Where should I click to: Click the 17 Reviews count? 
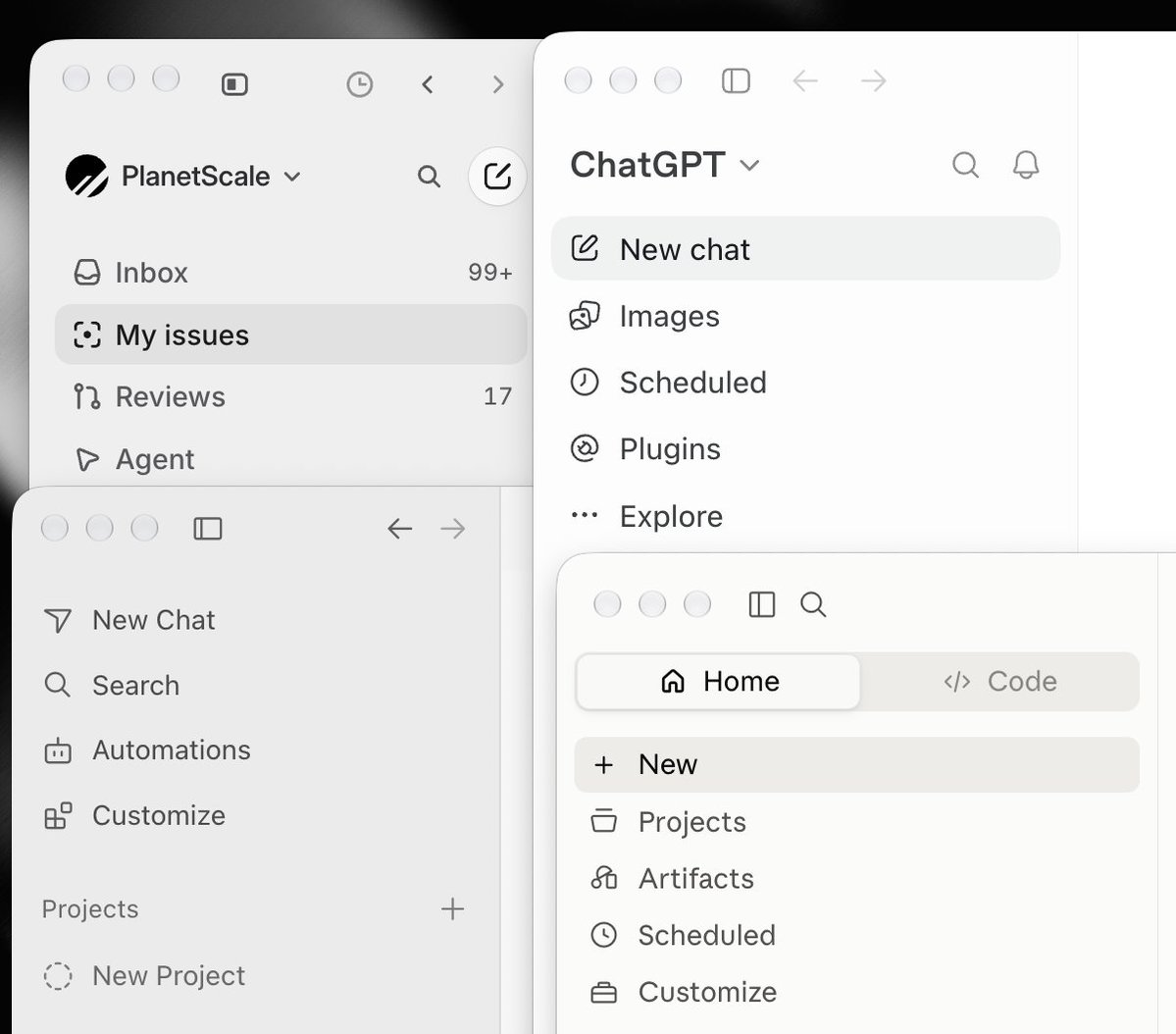497,396
